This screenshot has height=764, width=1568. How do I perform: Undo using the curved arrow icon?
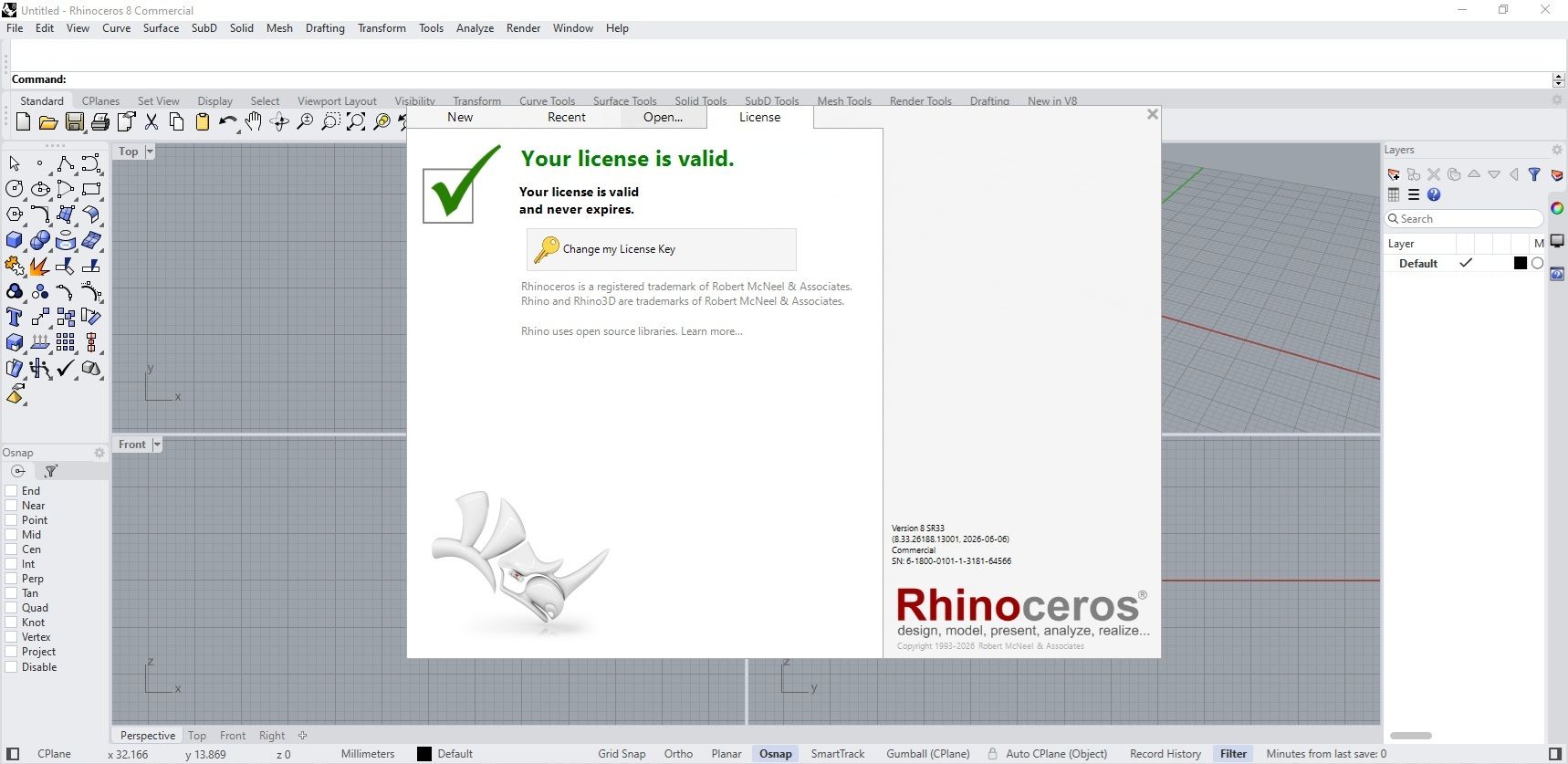point(227,121)
